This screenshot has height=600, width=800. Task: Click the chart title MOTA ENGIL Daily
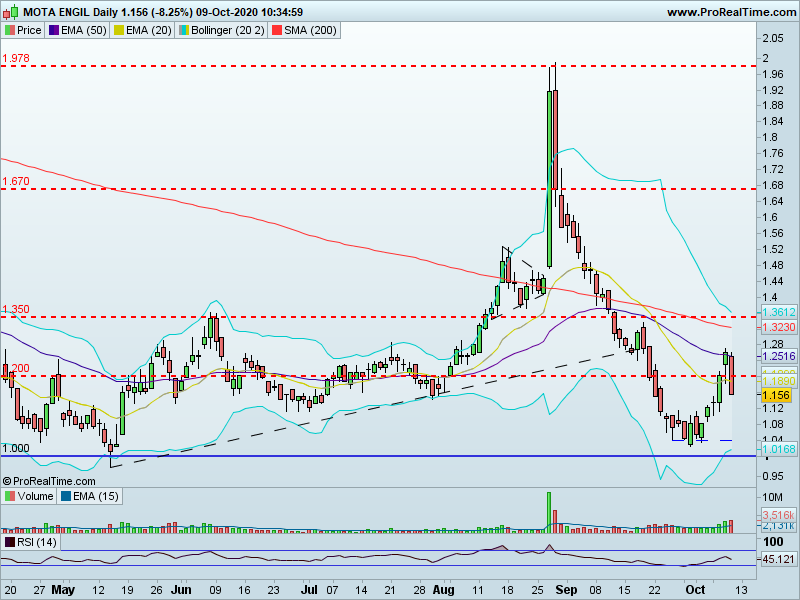[x=71, y=12]
